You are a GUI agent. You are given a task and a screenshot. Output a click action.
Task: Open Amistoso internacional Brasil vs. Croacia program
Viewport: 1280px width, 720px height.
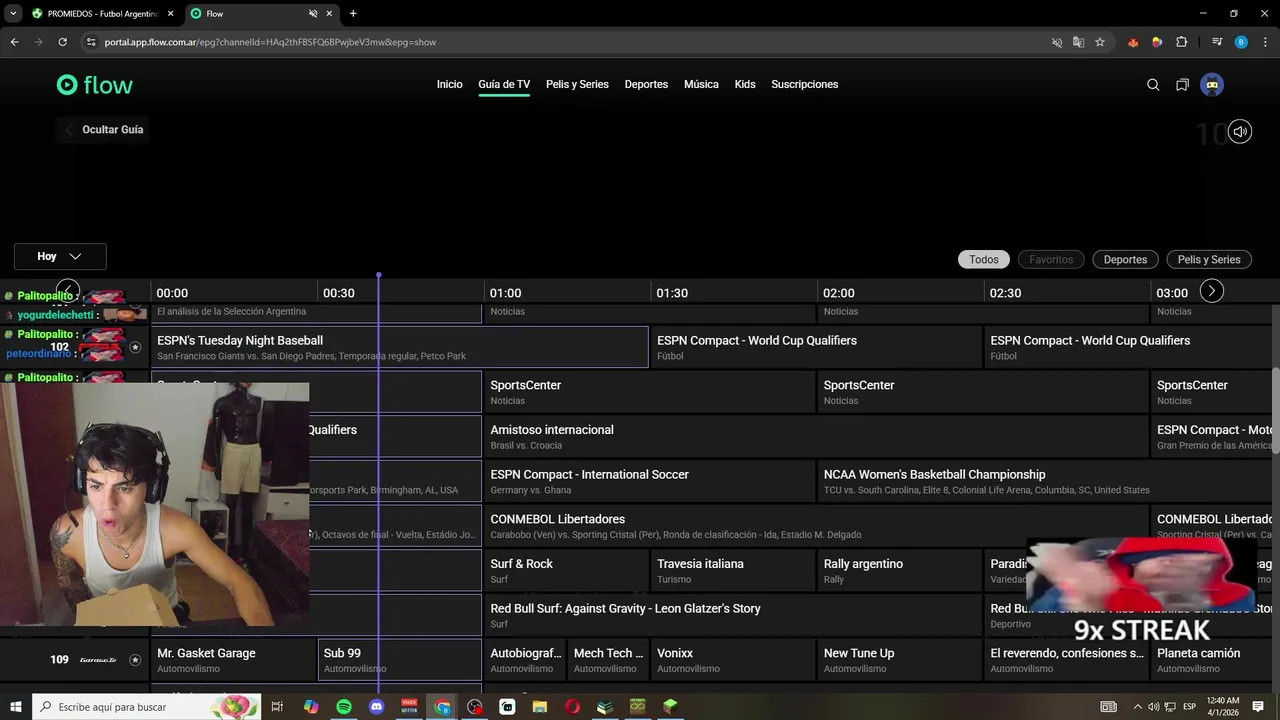(x=816, y=437)
